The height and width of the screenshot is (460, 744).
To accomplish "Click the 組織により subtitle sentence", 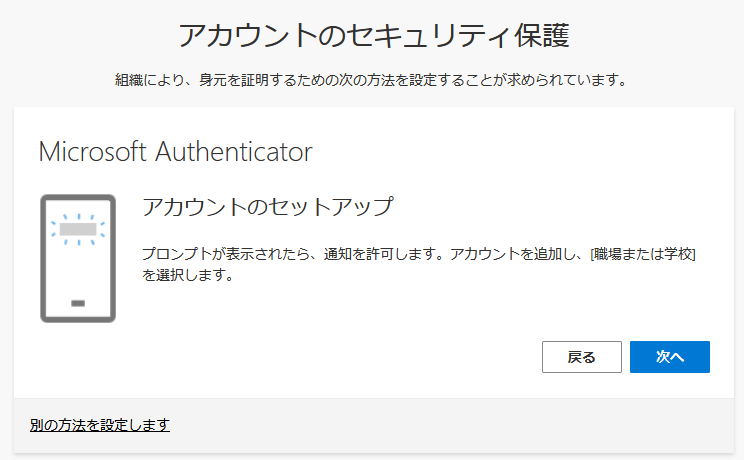I will pos(372,80).
